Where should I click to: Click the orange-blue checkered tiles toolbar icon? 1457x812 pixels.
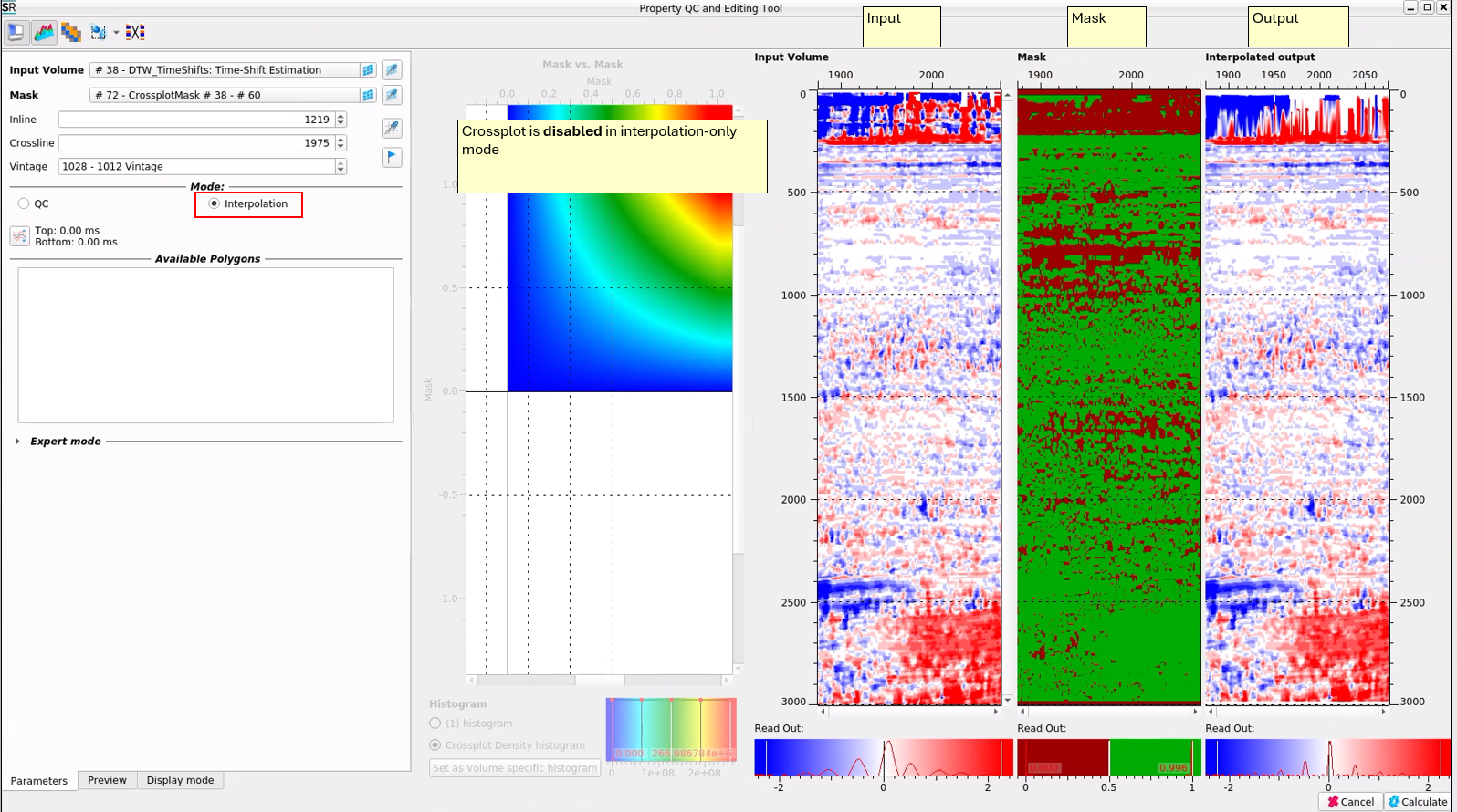71,33
